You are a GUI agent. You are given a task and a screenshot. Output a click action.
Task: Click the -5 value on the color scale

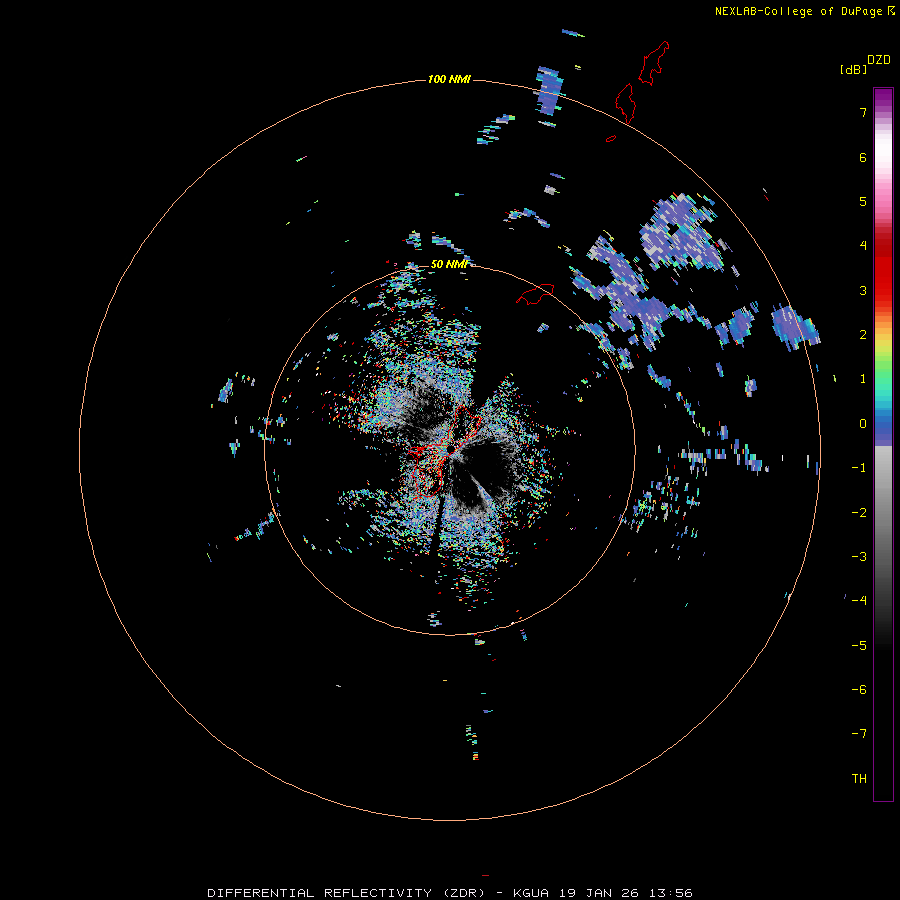tap(859, 646)
